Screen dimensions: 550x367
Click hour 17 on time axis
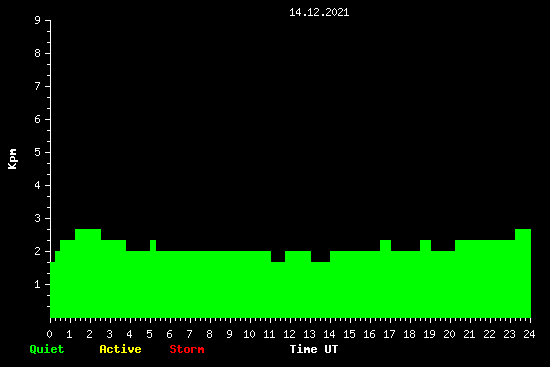point(389,334)
